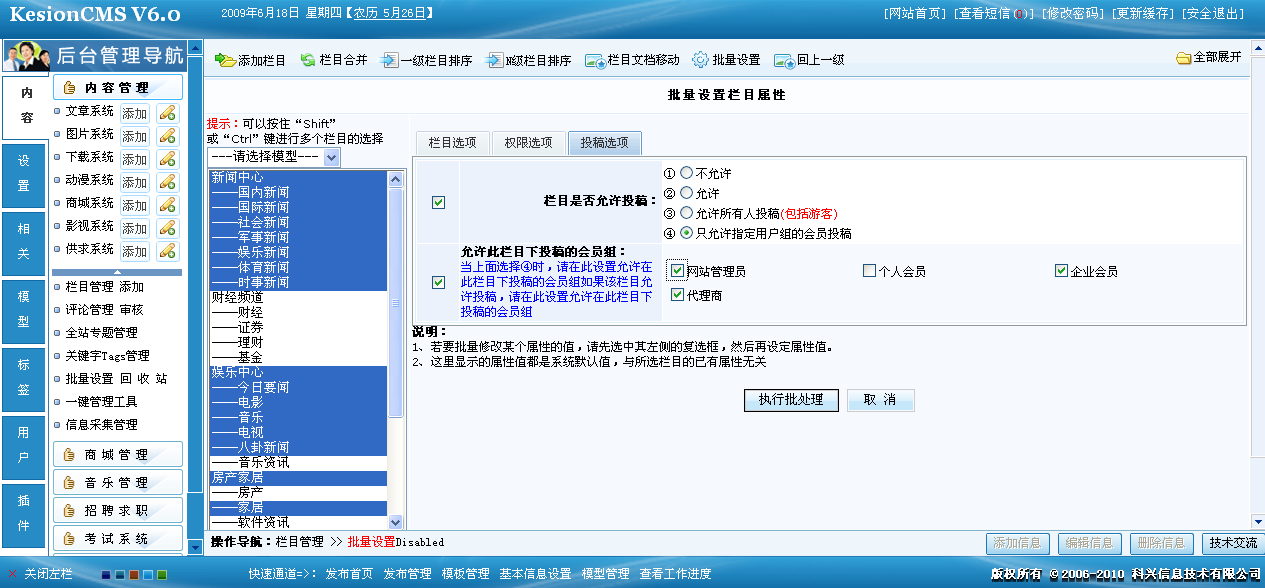Click the 栏目文档移动 icon
Viewport: 1265px width, 588px height.
pyautogui.click(x=595, y=60)
